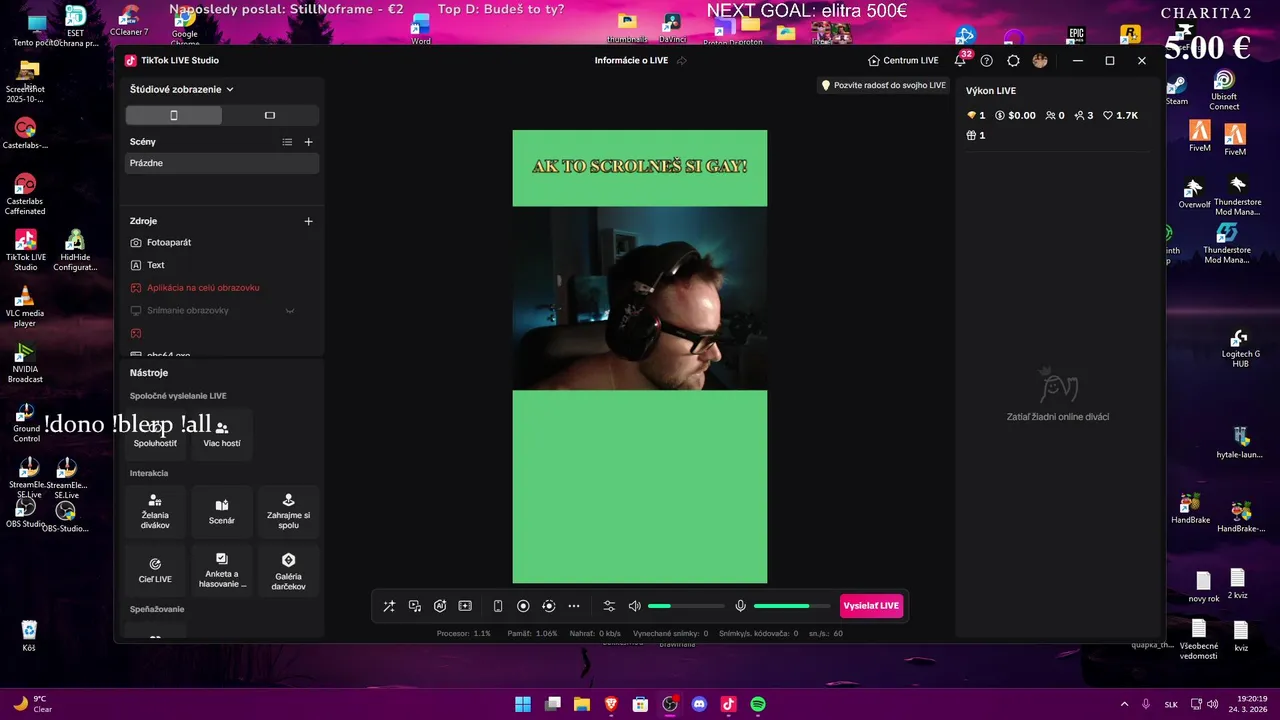This screenshot has height=720, width=1280.
Task: Add a new source in Zdroje
Action: pyautogui.click(x=308, y=221)
